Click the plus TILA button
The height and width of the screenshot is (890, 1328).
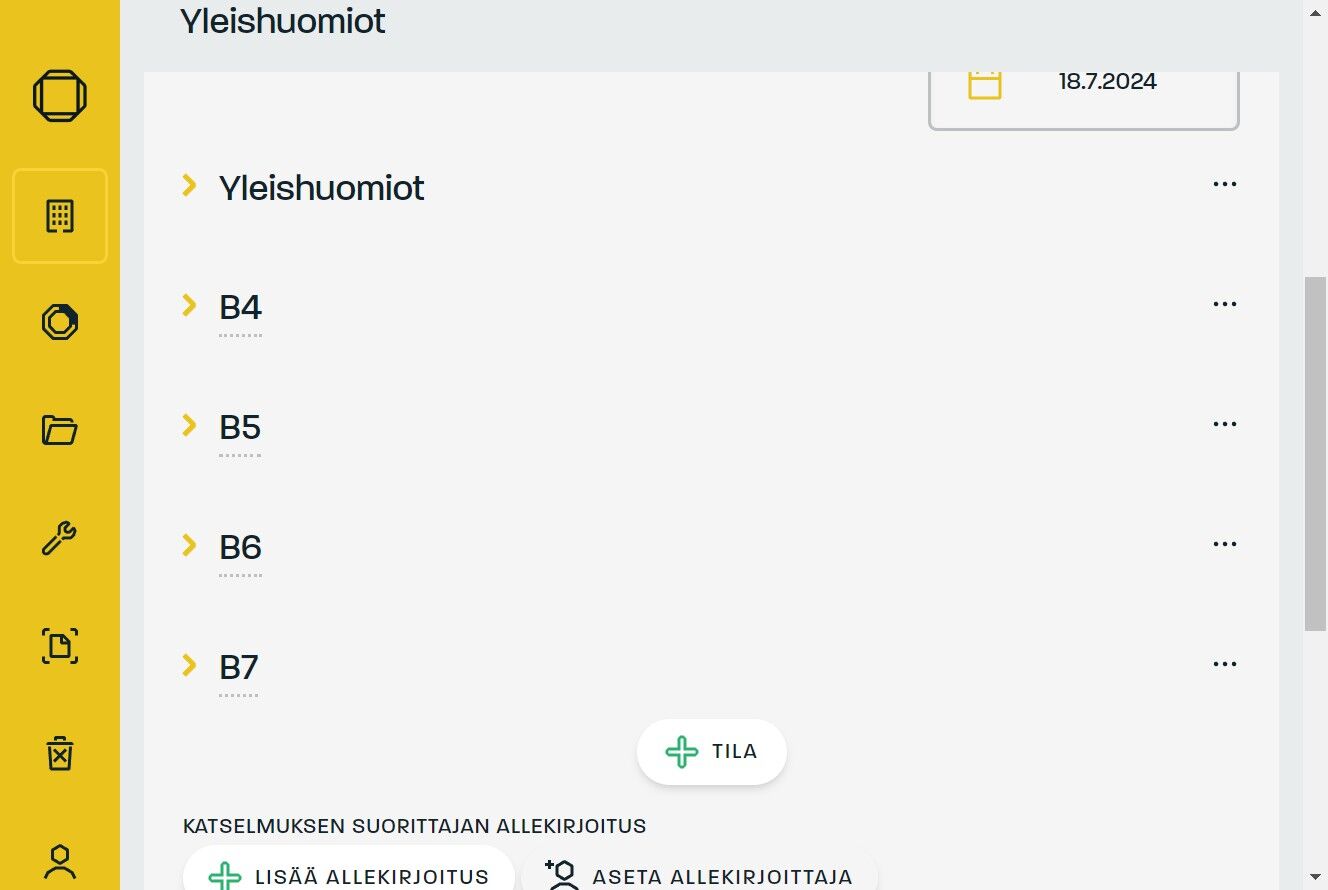click(x=712, y=752)
